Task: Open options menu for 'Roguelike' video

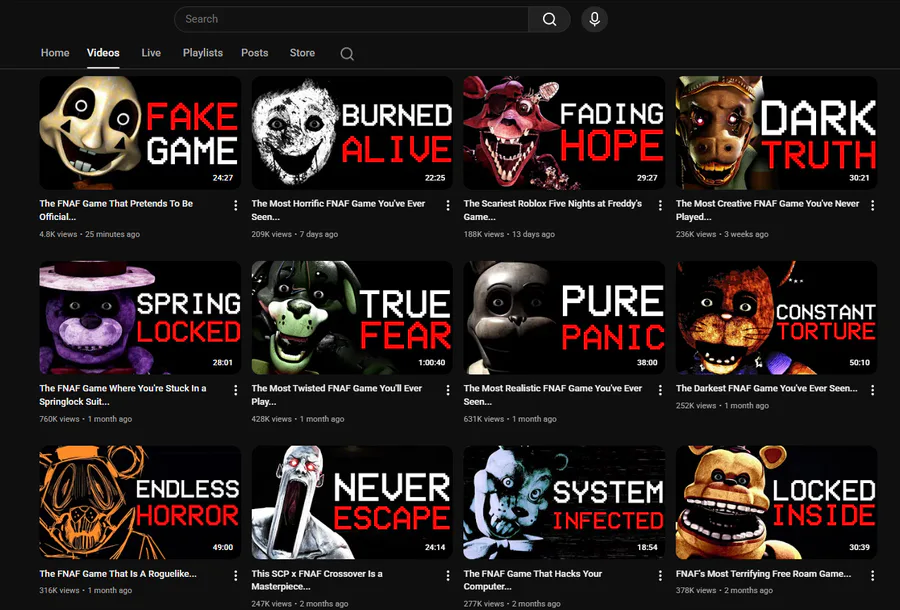Action: click(235, 575)
